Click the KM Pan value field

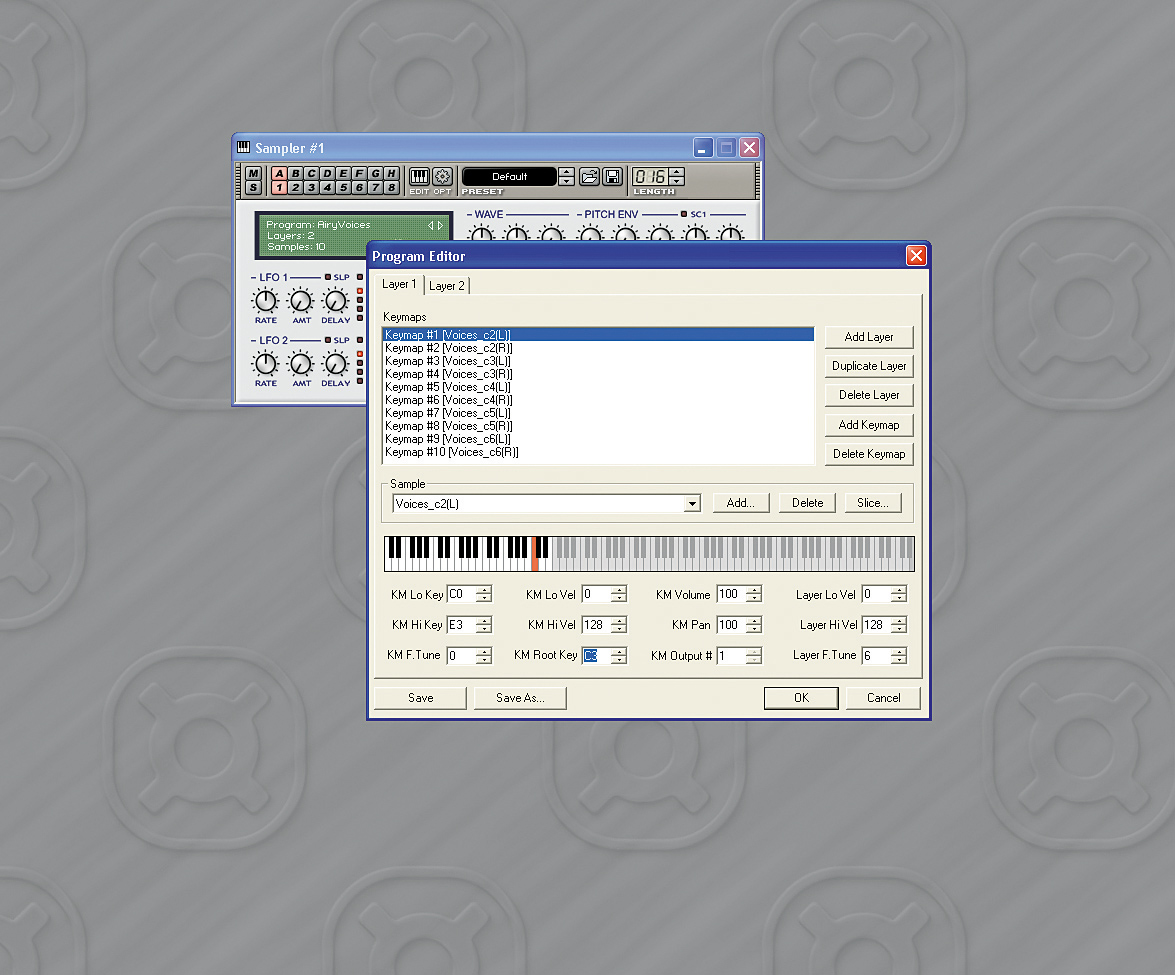pyautogui.click(x=731, y=624)
